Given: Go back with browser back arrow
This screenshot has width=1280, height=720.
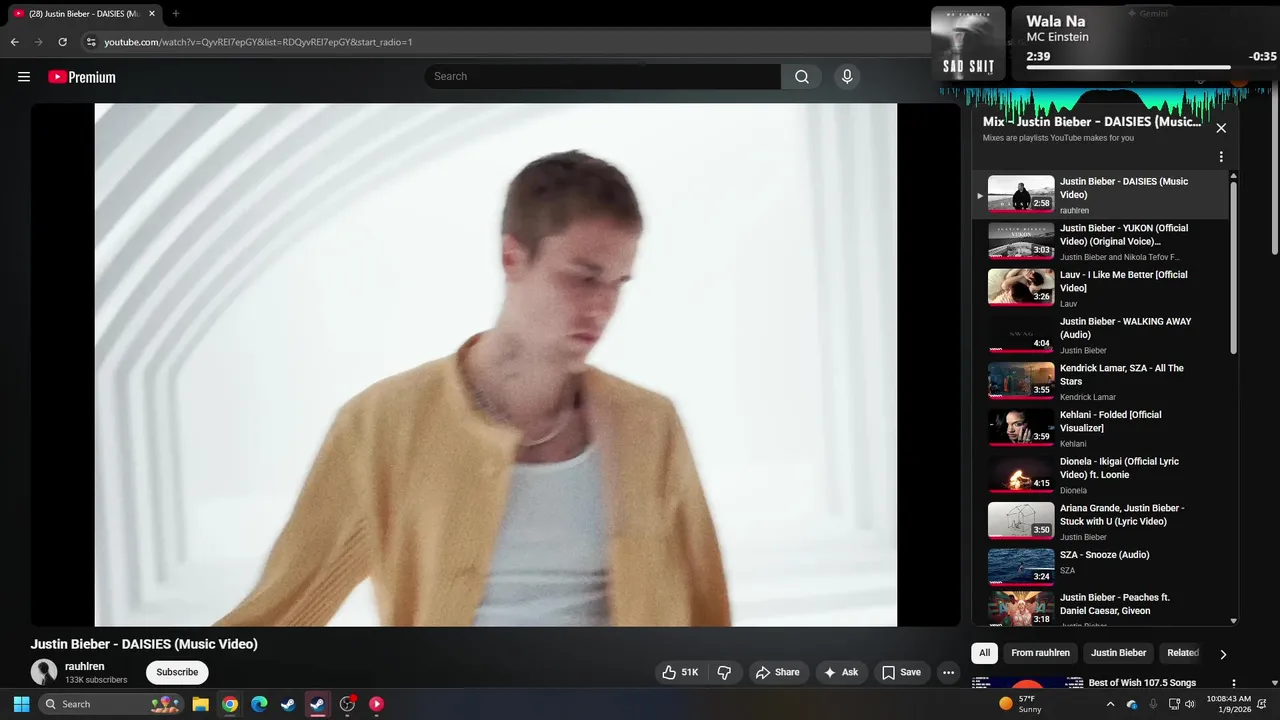Looking at the screenshot, I should tap(14, 42).
